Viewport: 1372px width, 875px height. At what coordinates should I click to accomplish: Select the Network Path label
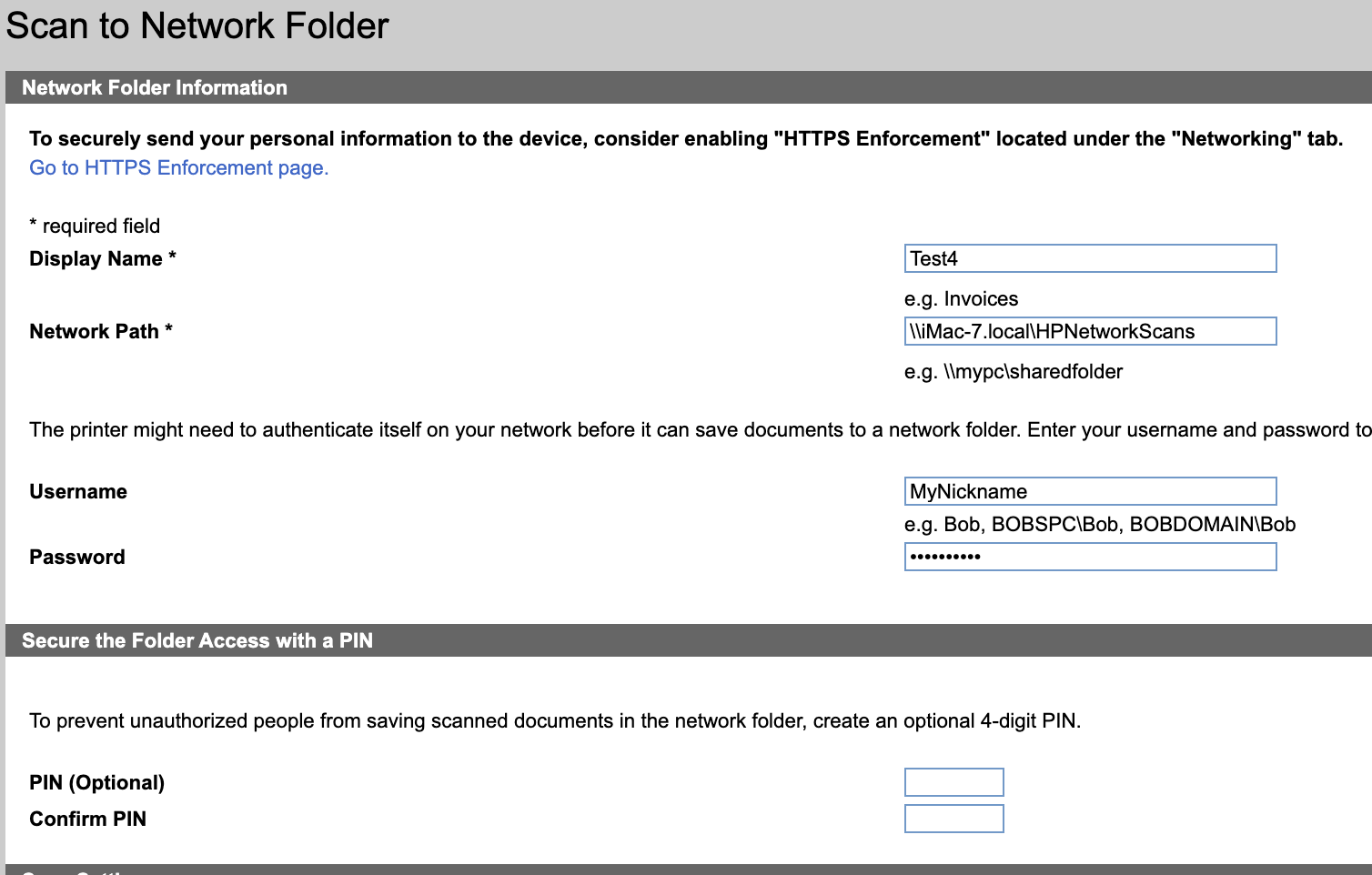[x=94, y=332]
